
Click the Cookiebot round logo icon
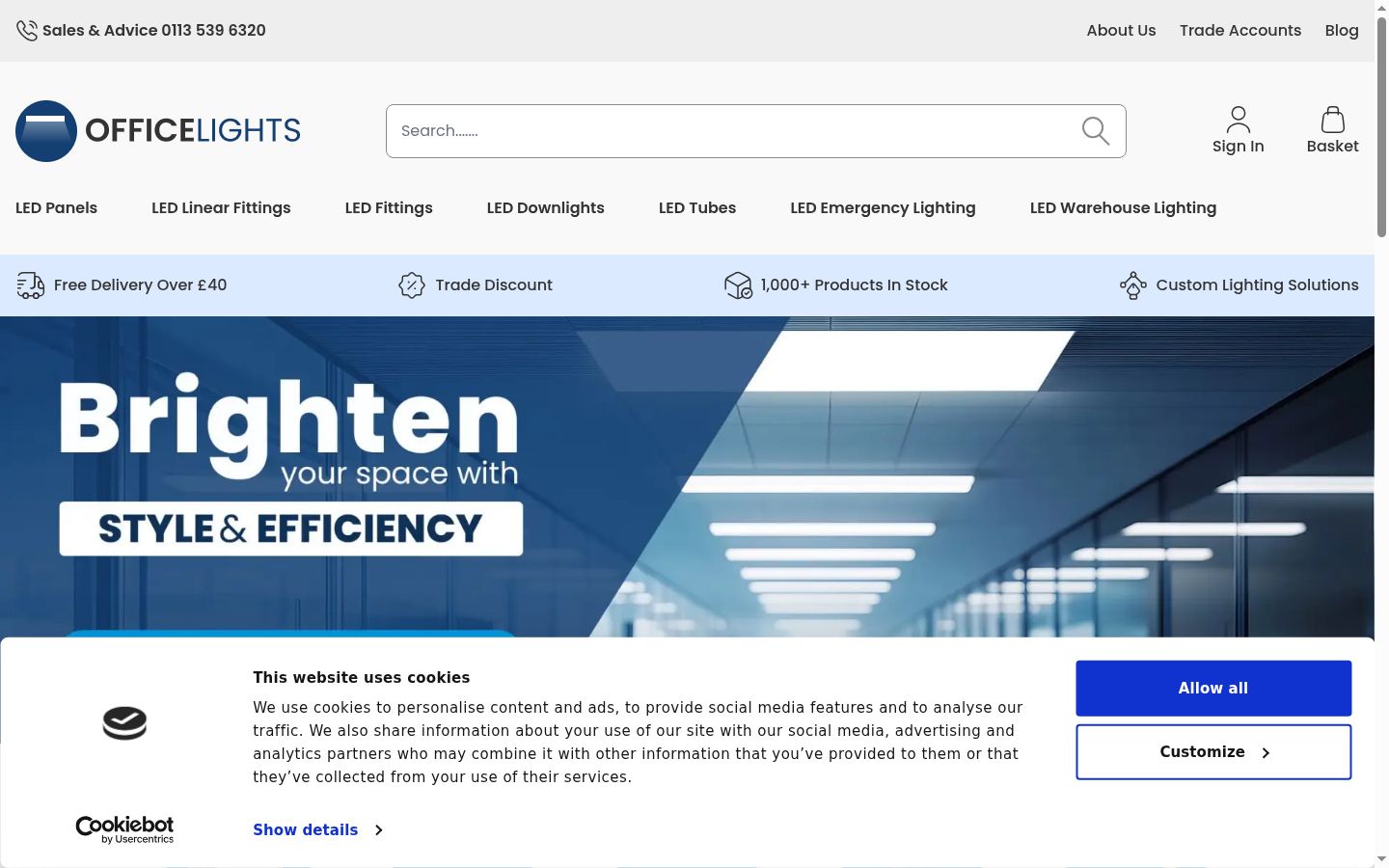click(124, 723)
